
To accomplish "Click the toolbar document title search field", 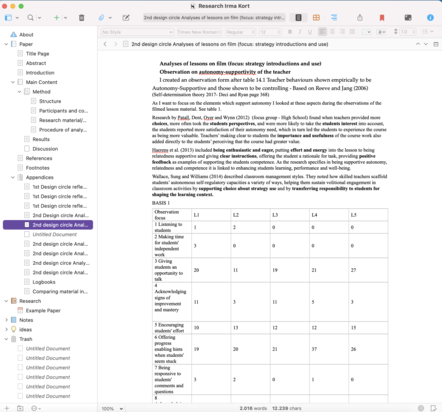I will point(214,18).
